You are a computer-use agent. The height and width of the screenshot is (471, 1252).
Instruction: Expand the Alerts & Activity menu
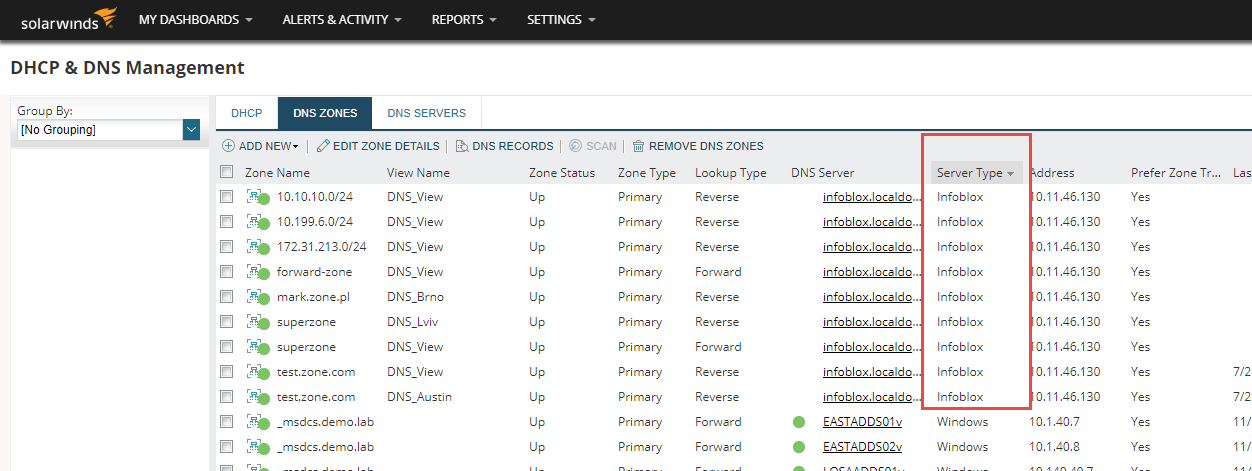(x=342, y=20)
